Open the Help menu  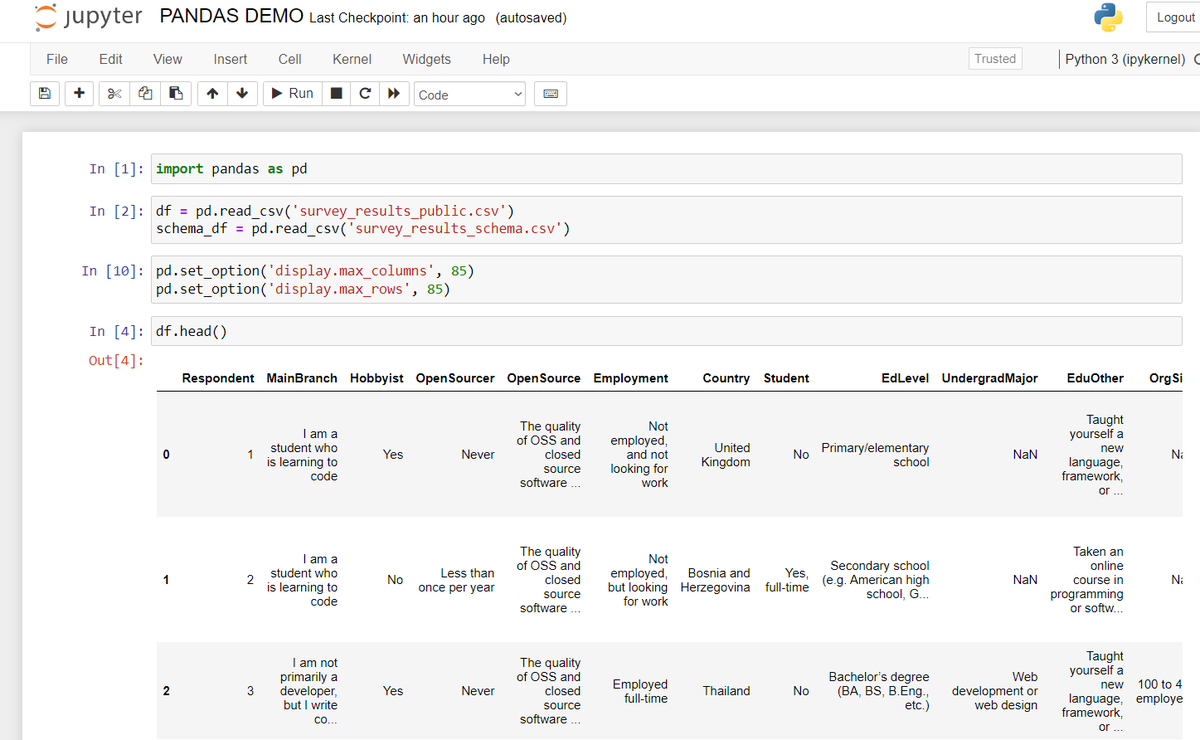click(496, 59)
